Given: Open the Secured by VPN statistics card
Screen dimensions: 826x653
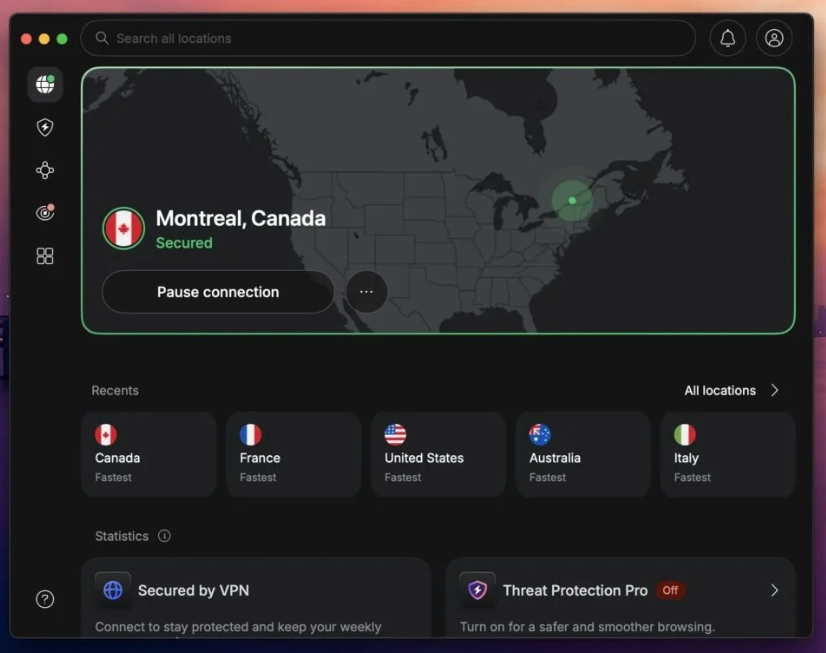Looking at the screenshot, I should coord(257,598).
